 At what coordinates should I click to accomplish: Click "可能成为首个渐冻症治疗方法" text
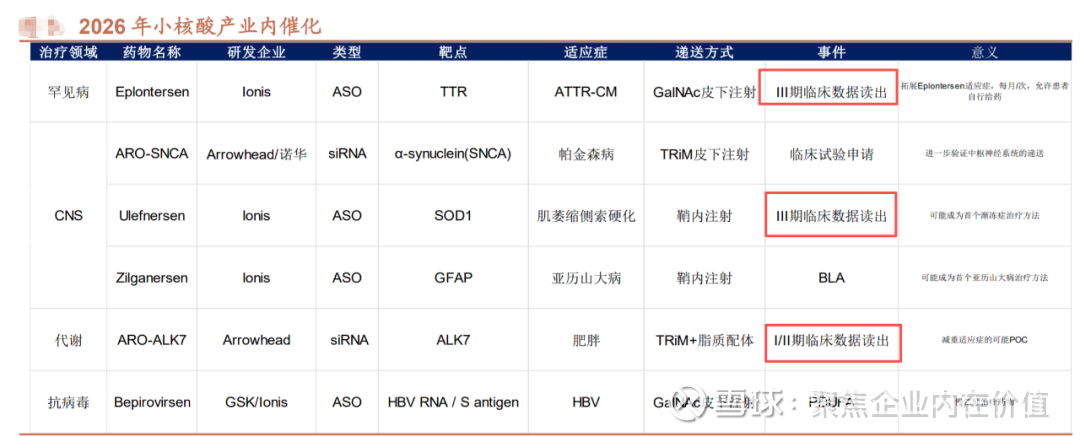pyautogui.click(x=984, y=216)
